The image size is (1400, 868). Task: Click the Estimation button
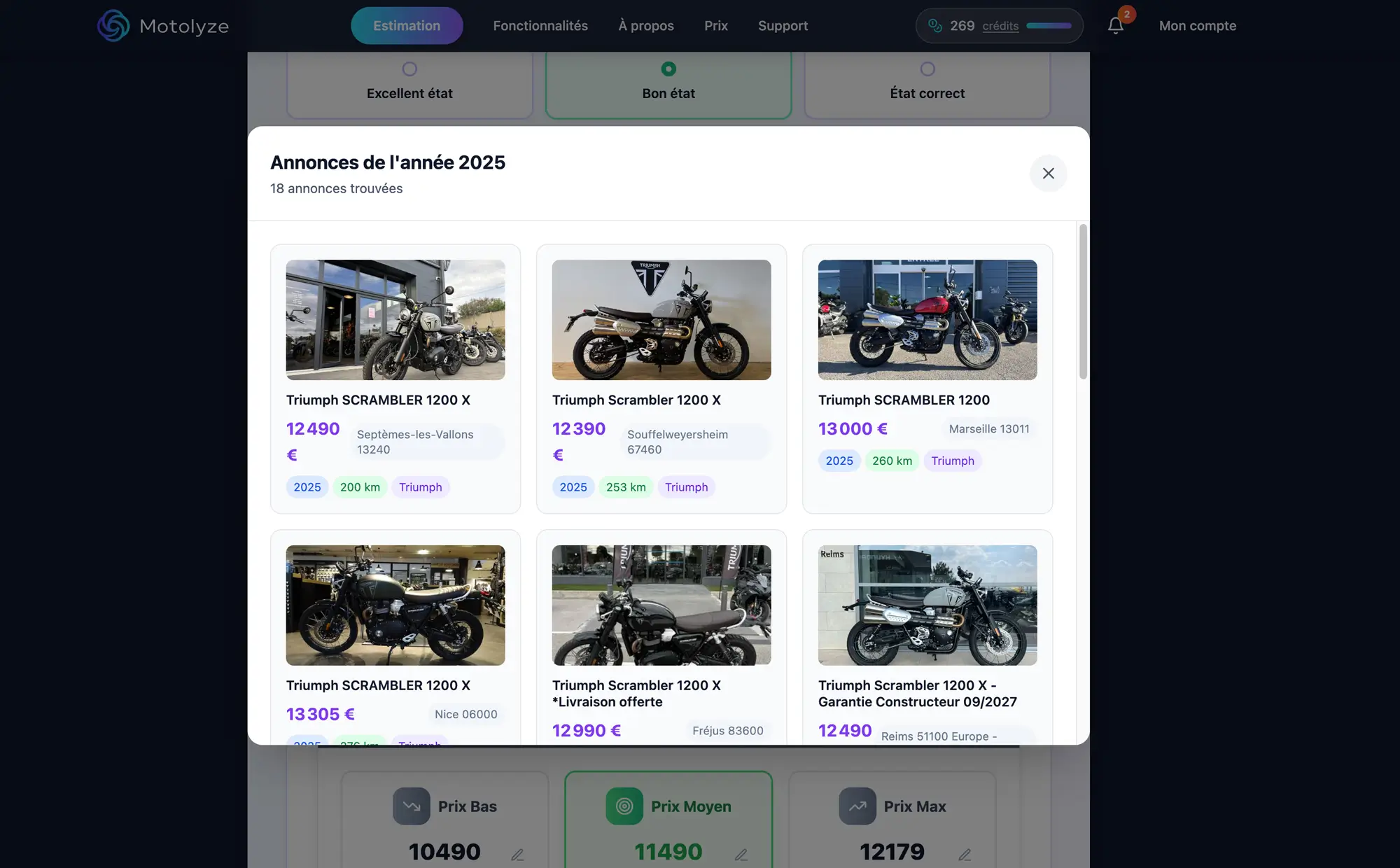407,25
